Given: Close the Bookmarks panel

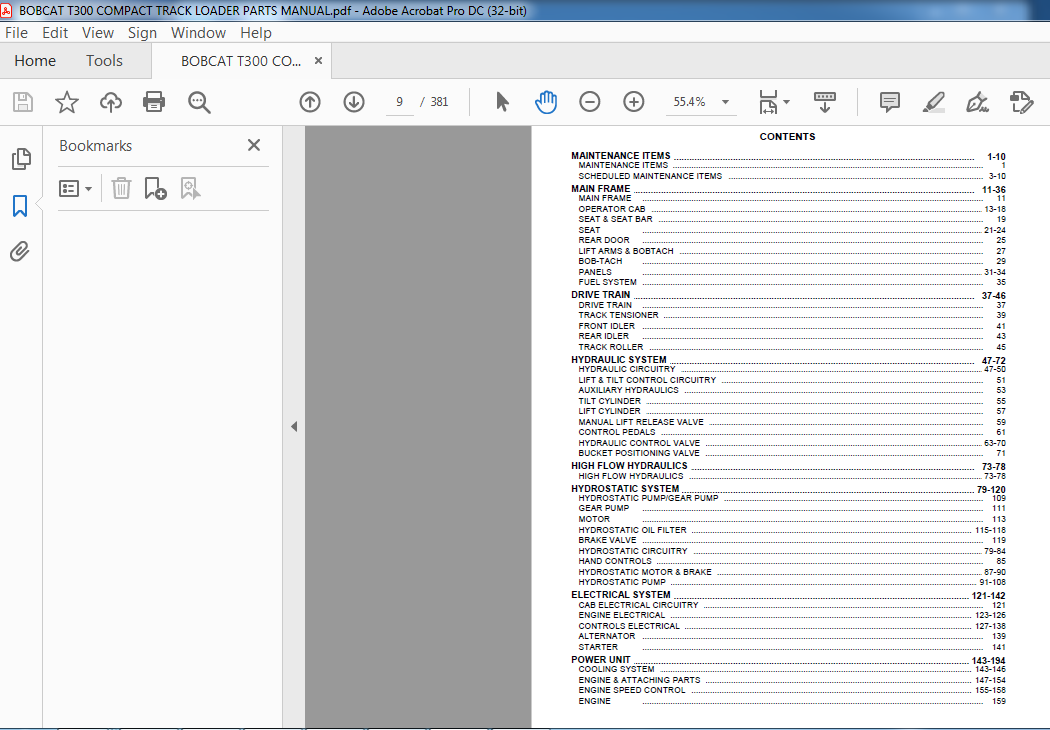Looking at the screenshot, I should (x=254, y=145).
